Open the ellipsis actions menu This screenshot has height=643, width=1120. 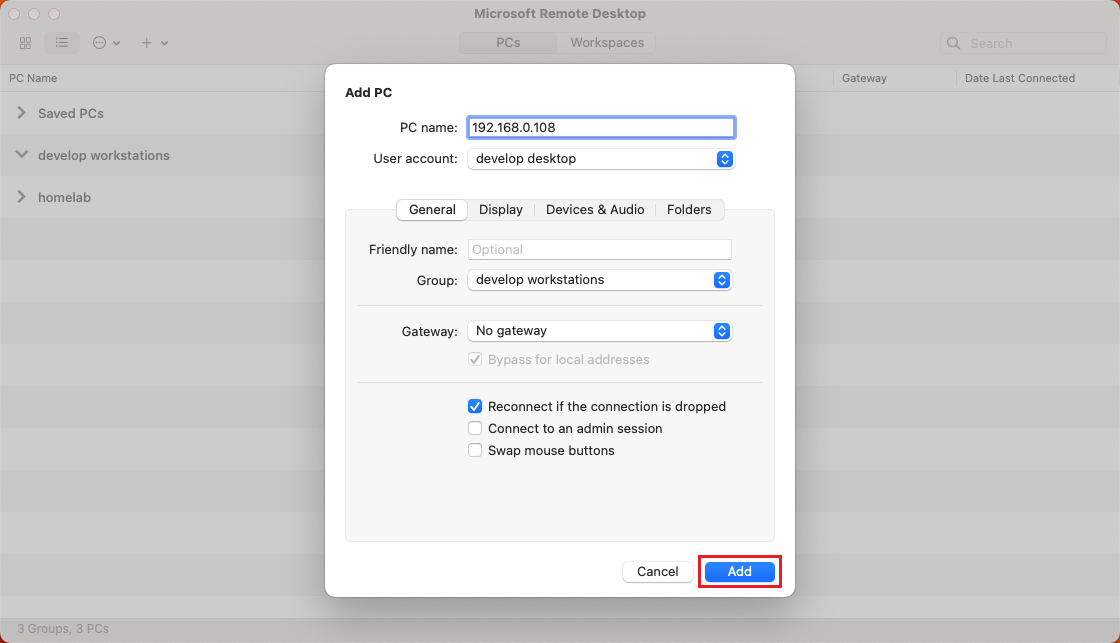pos(106,43)
